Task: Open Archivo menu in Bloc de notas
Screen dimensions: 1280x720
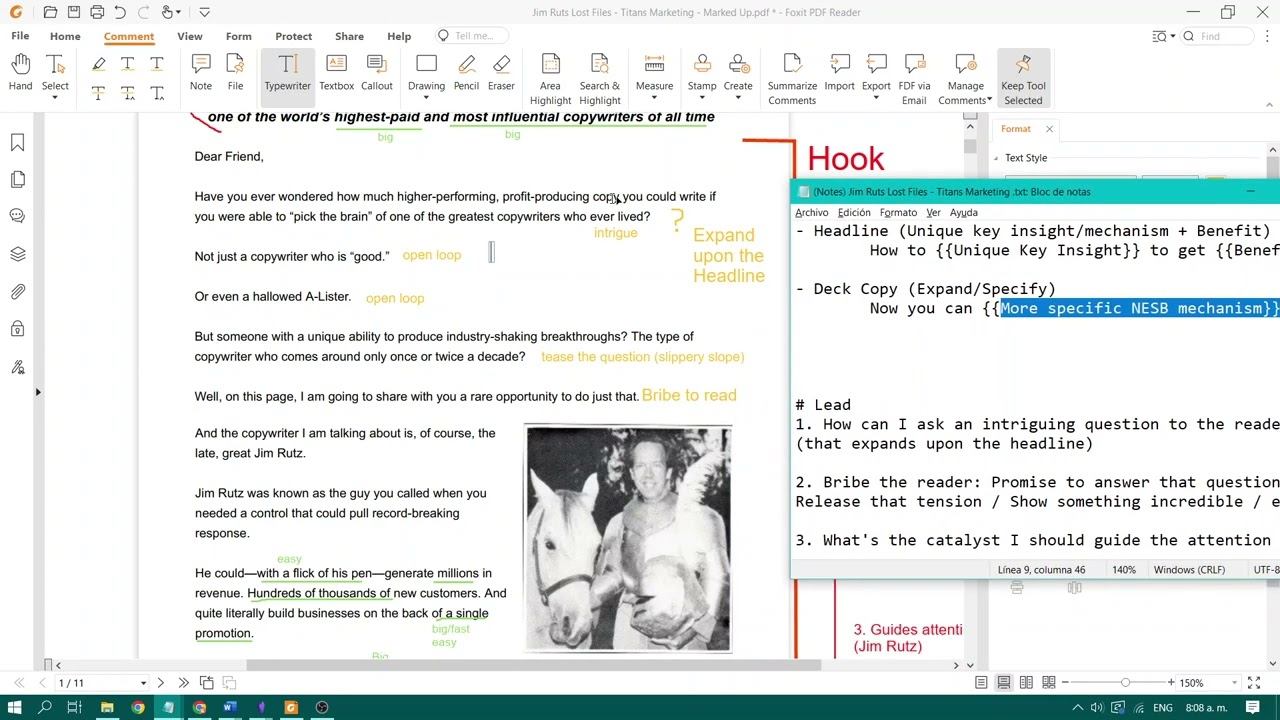Action: (812, 212)
